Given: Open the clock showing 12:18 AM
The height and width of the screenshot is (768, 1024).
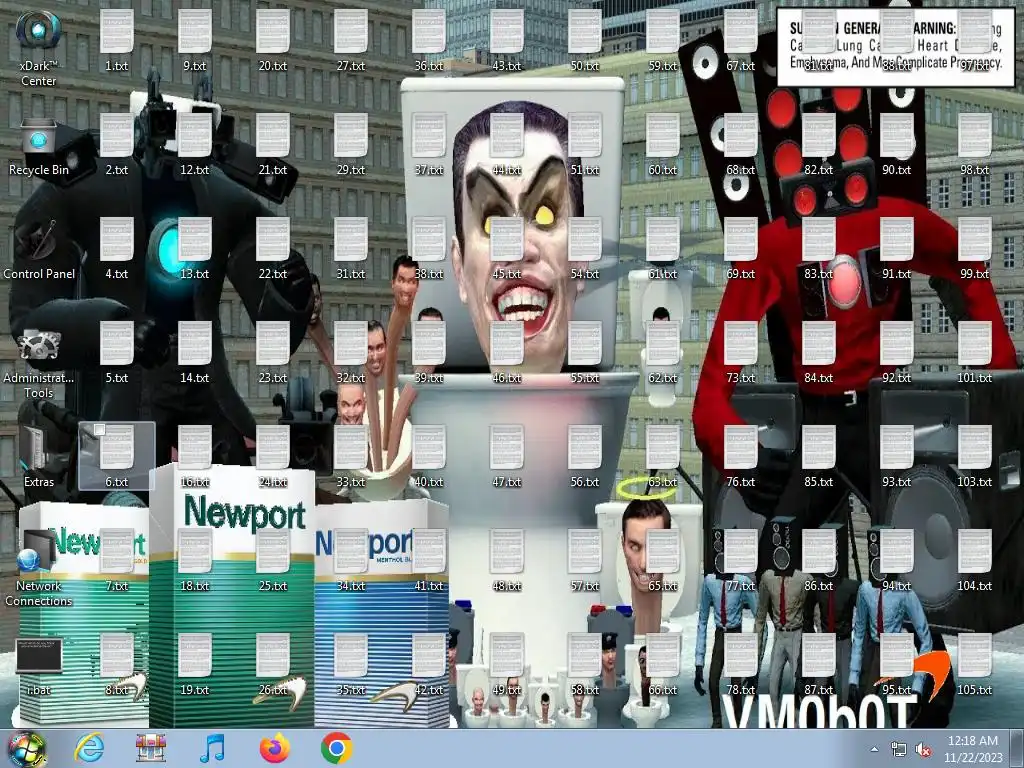Looking at the screenshot, I should [x=973, y=749].
